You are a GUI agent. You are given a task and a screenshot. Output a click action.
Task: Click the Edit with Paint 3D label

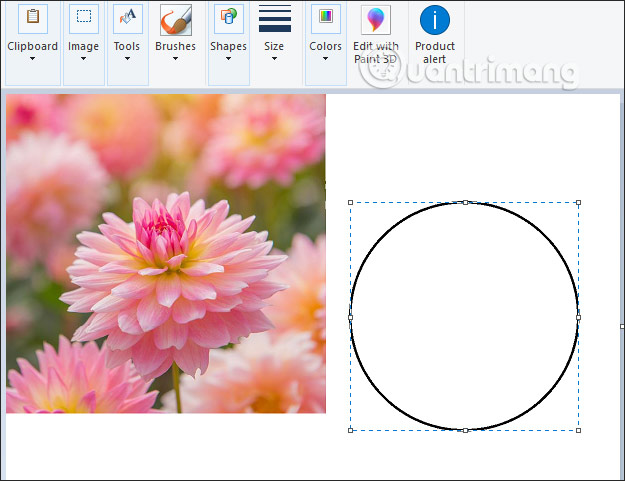coord(376,53)
